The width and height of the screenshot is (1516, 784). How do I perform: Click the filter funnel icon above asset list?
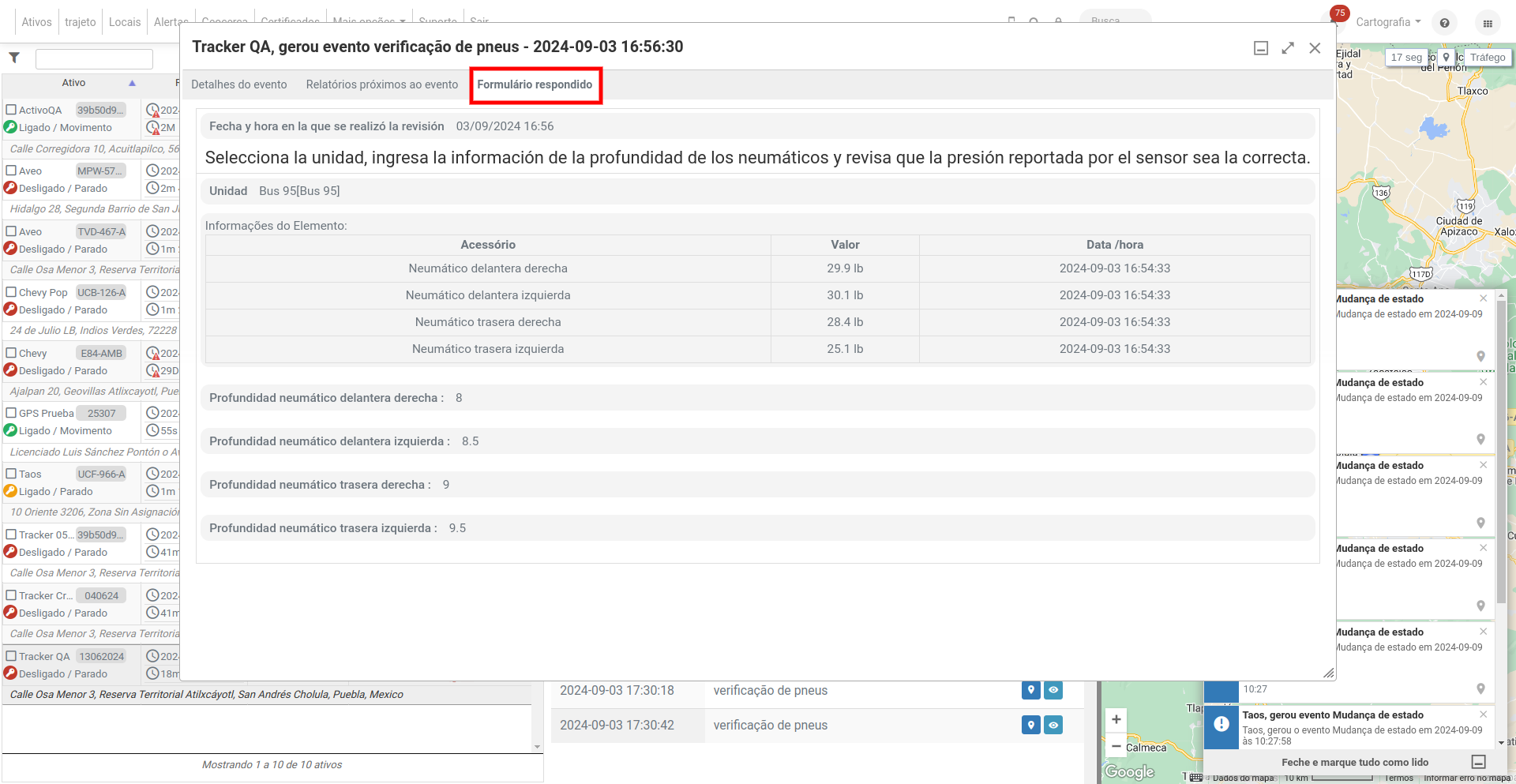[x=14, y=58]
